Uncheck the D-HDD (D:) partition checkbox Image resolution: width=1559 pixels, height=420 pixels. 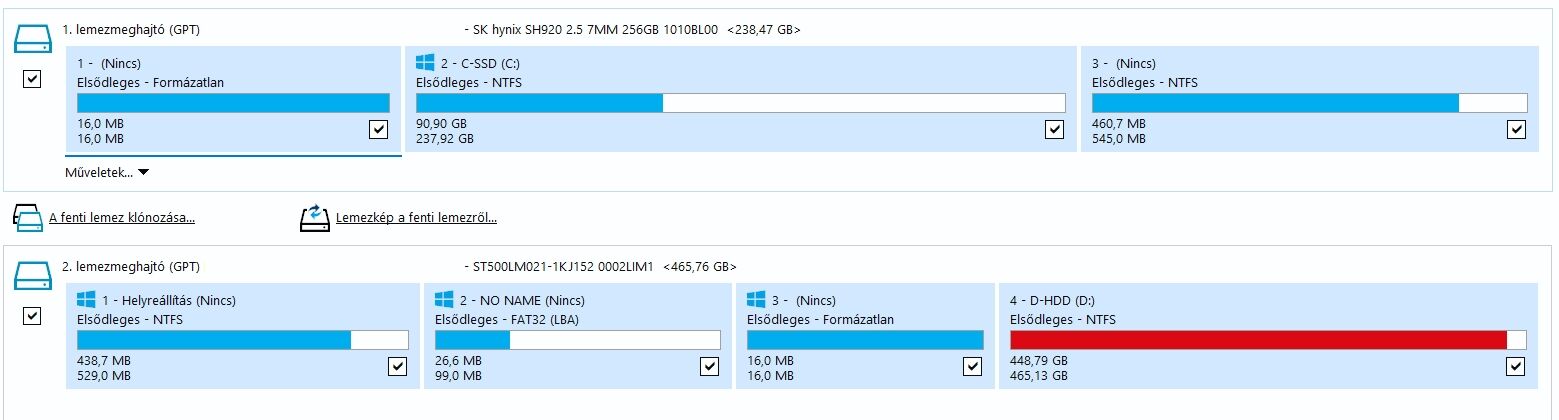1516,366
